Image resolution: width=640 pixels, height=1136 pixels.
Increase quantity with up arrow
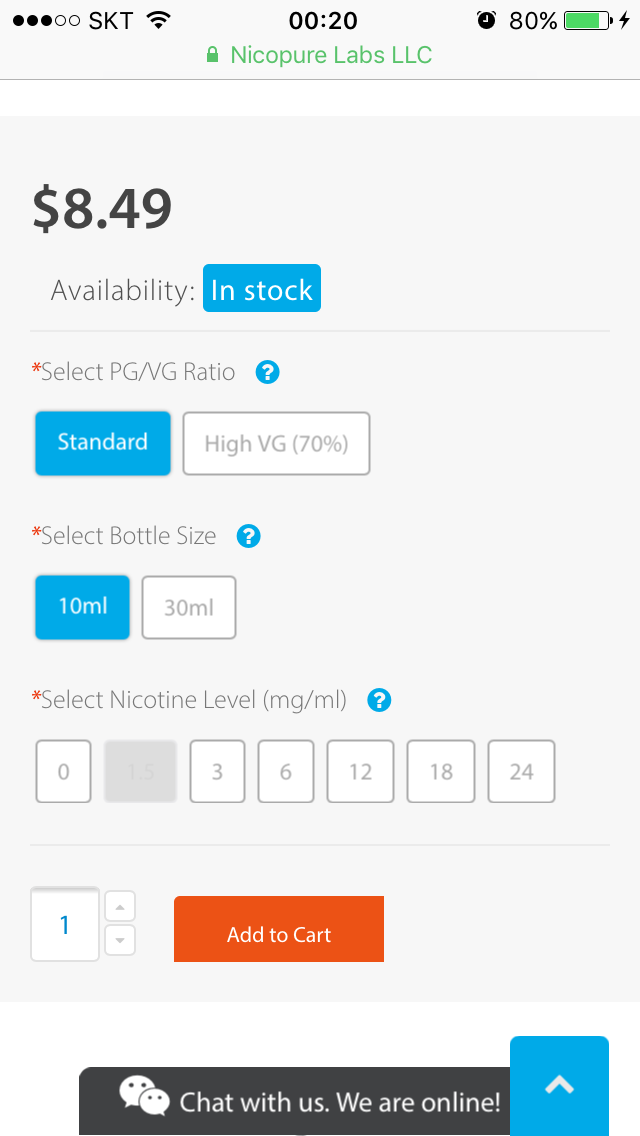point(120,907)
